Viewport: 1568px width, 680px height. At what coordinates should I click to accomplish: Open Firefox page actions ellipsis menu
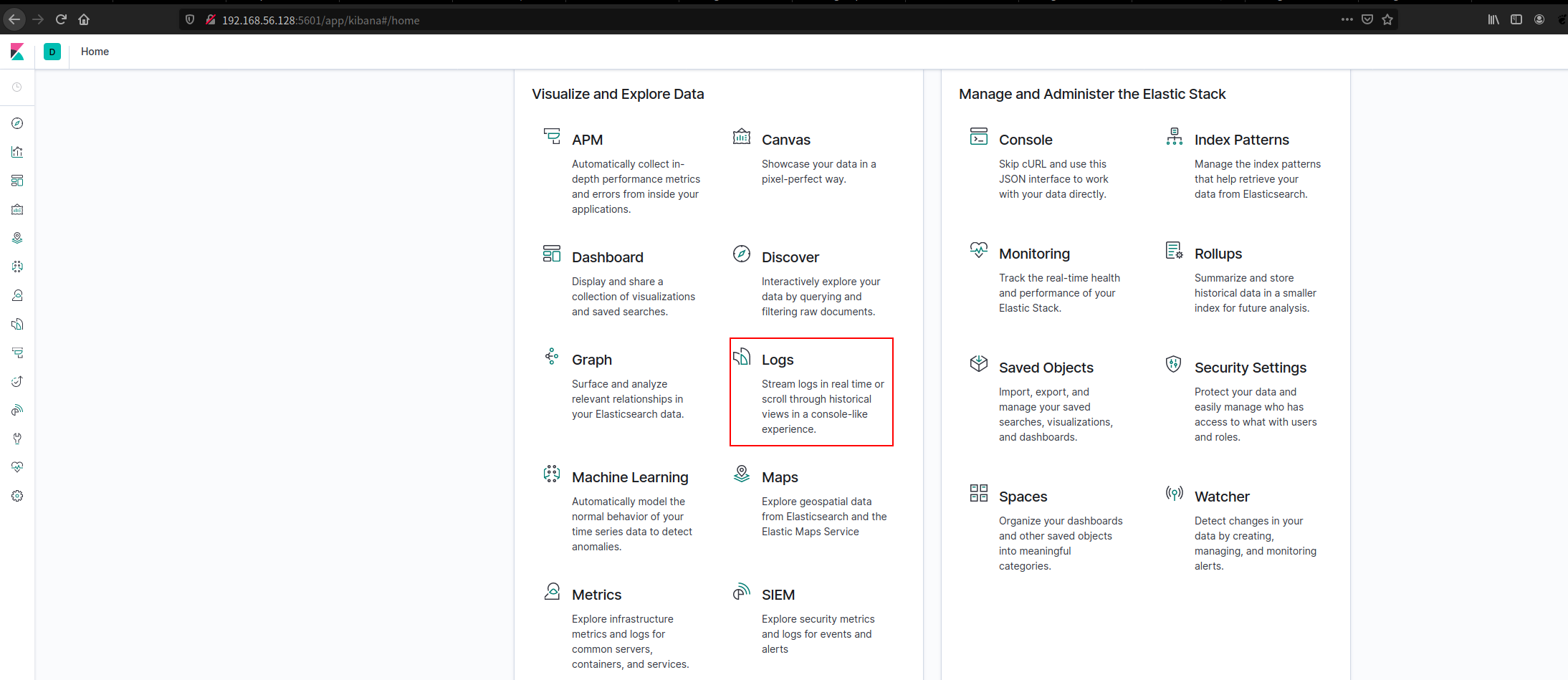coord(1347,19)
